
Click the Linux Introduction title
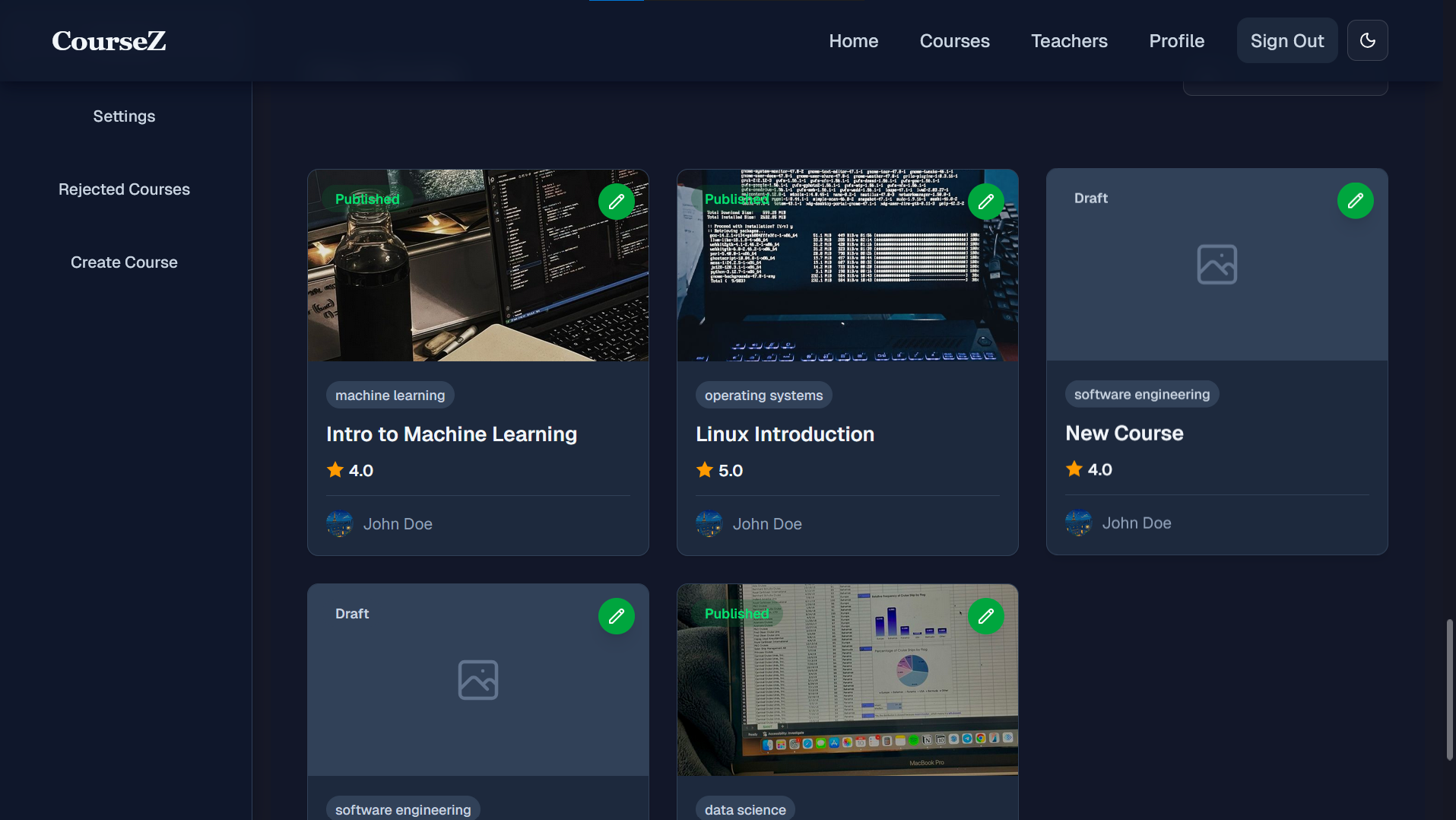785,434
